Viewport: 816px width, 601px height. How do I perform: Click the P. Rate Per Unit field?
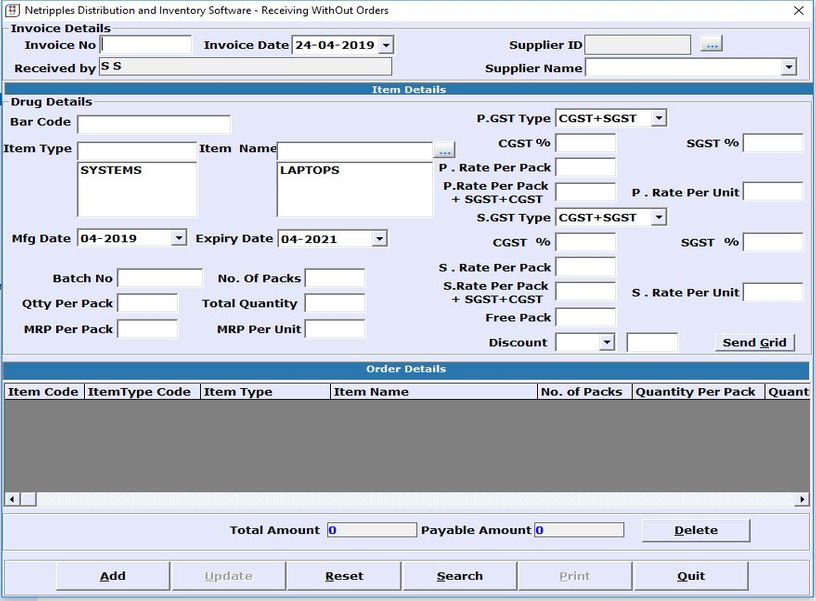pyautogui.click(x=773, y=191)
